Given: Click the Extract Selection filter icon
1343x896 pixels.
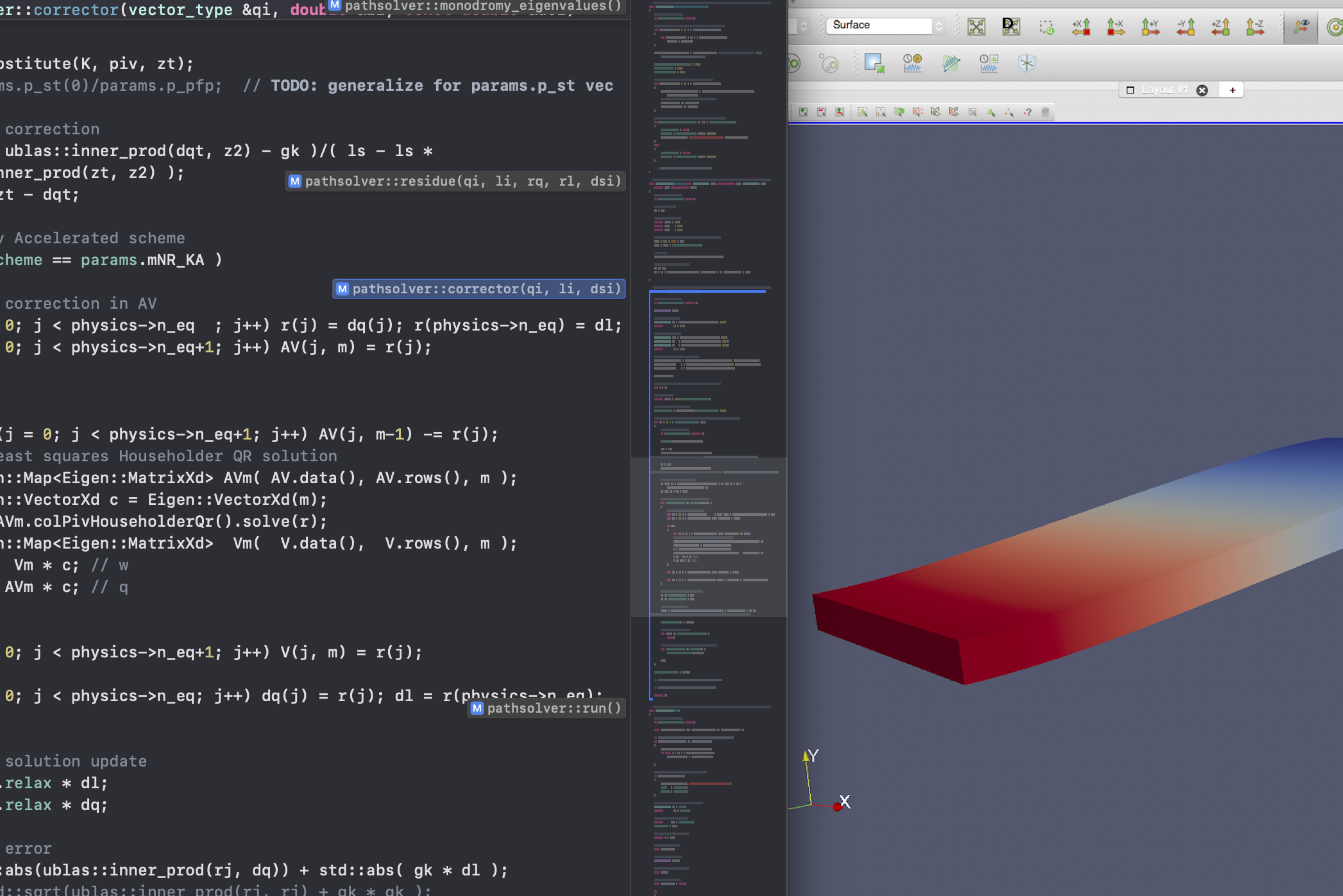Looking at the screenshot, I should point(874,63).
